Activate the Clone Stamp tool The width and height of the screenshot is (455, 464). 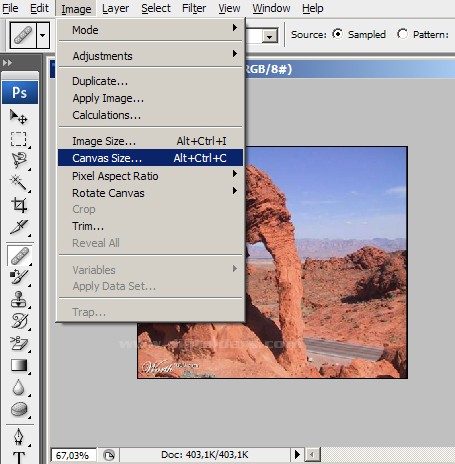pos(19,299)
